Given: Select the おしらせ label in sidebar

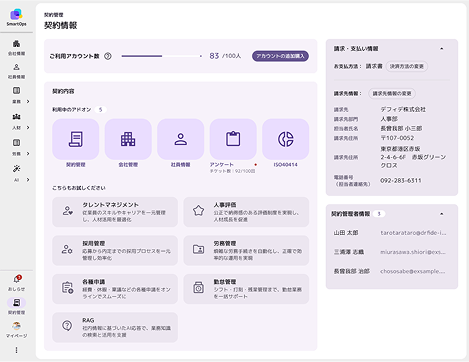Looking at the screenshot, I should click(16, 289).
